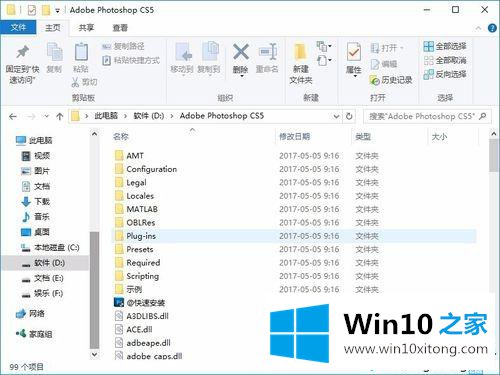Click the History icon in the ribbon
The image size is (500, 375).
click(x=374, y=80)
